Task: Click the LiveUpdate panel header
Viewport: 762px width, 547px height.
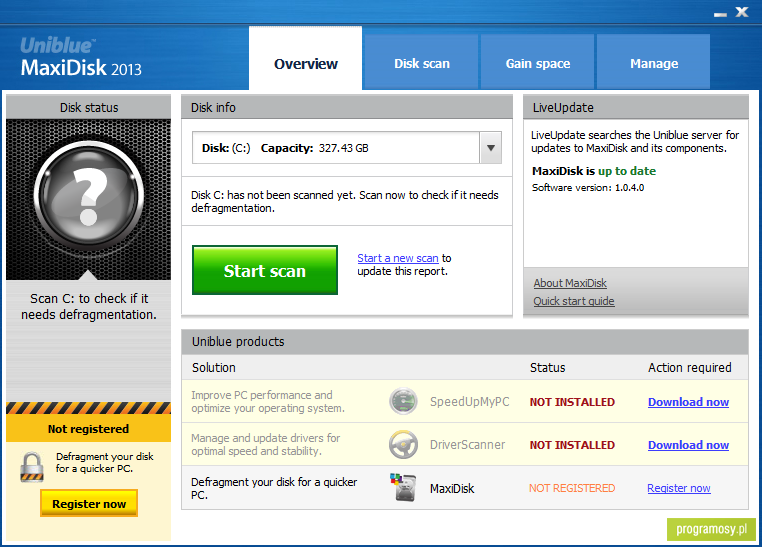Action: point(636,107)
